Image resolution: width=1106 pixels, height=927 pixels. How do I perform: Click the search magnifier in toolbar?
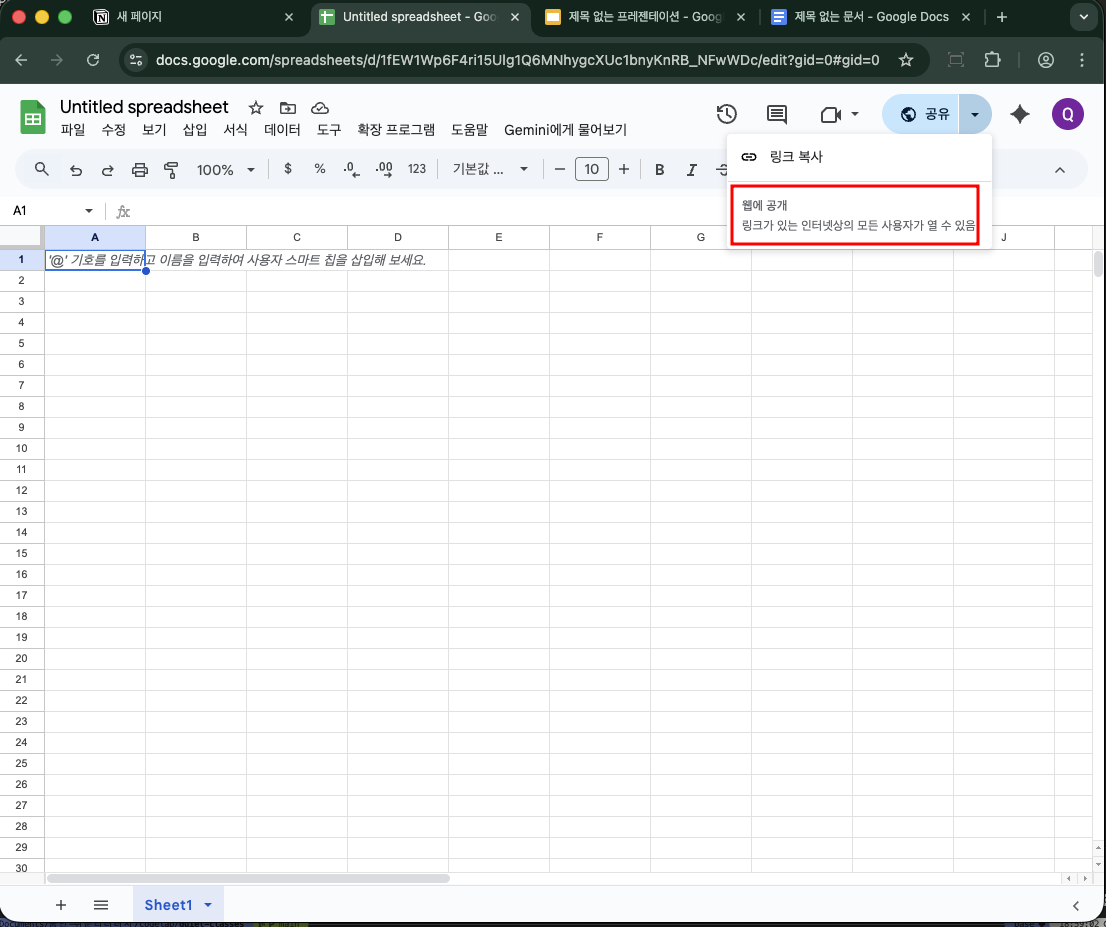42,169
